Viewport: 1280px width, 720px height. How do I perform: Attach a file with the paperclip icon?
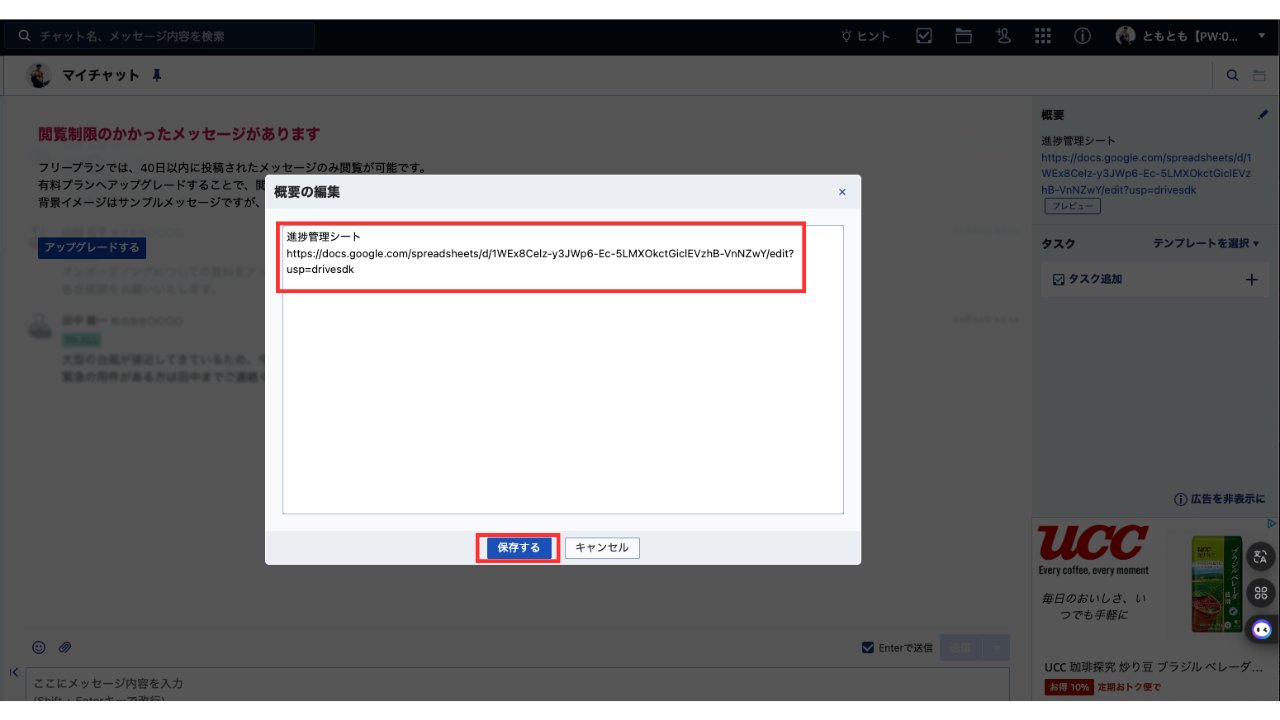pos(65,648)
